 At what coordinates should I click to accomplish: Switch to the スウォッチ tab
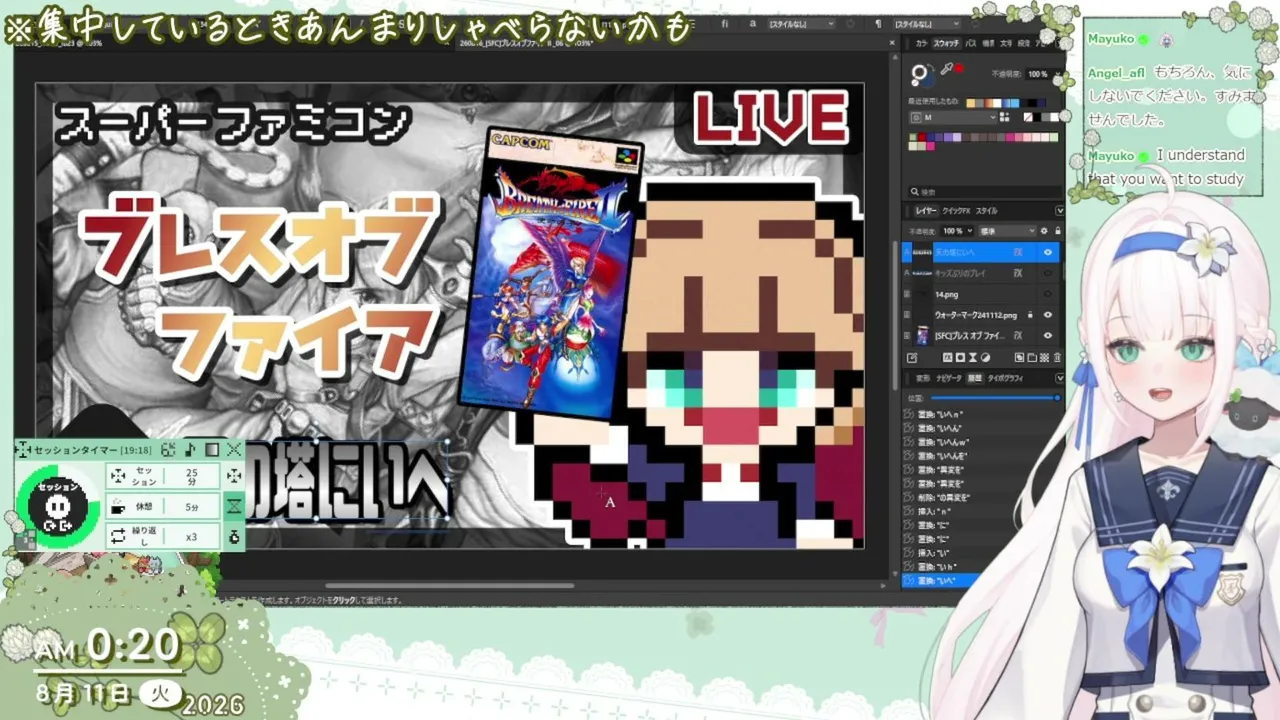[946, 44]
